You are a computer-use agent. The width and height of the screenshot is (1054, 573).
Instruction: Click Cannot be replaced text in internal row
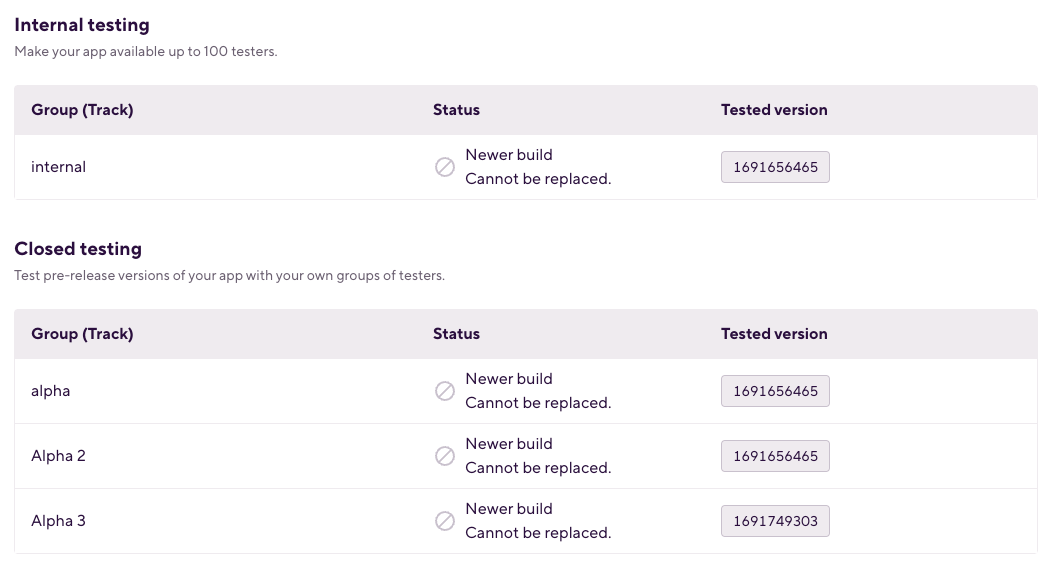538,179
